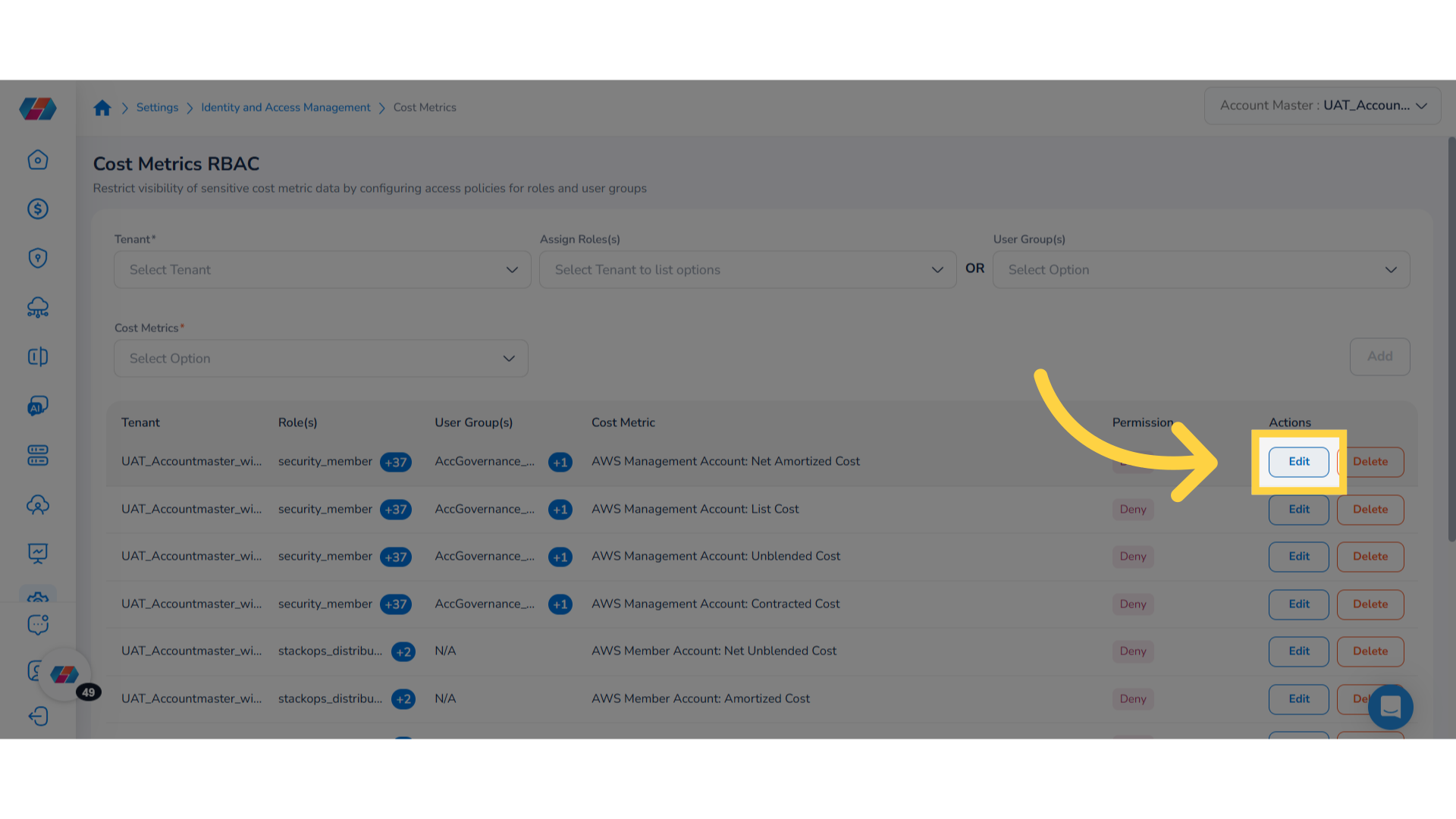The image size is (1456, 819).
Task: Edit the Net Unblended Cost row
Action: coord(1298,651)
